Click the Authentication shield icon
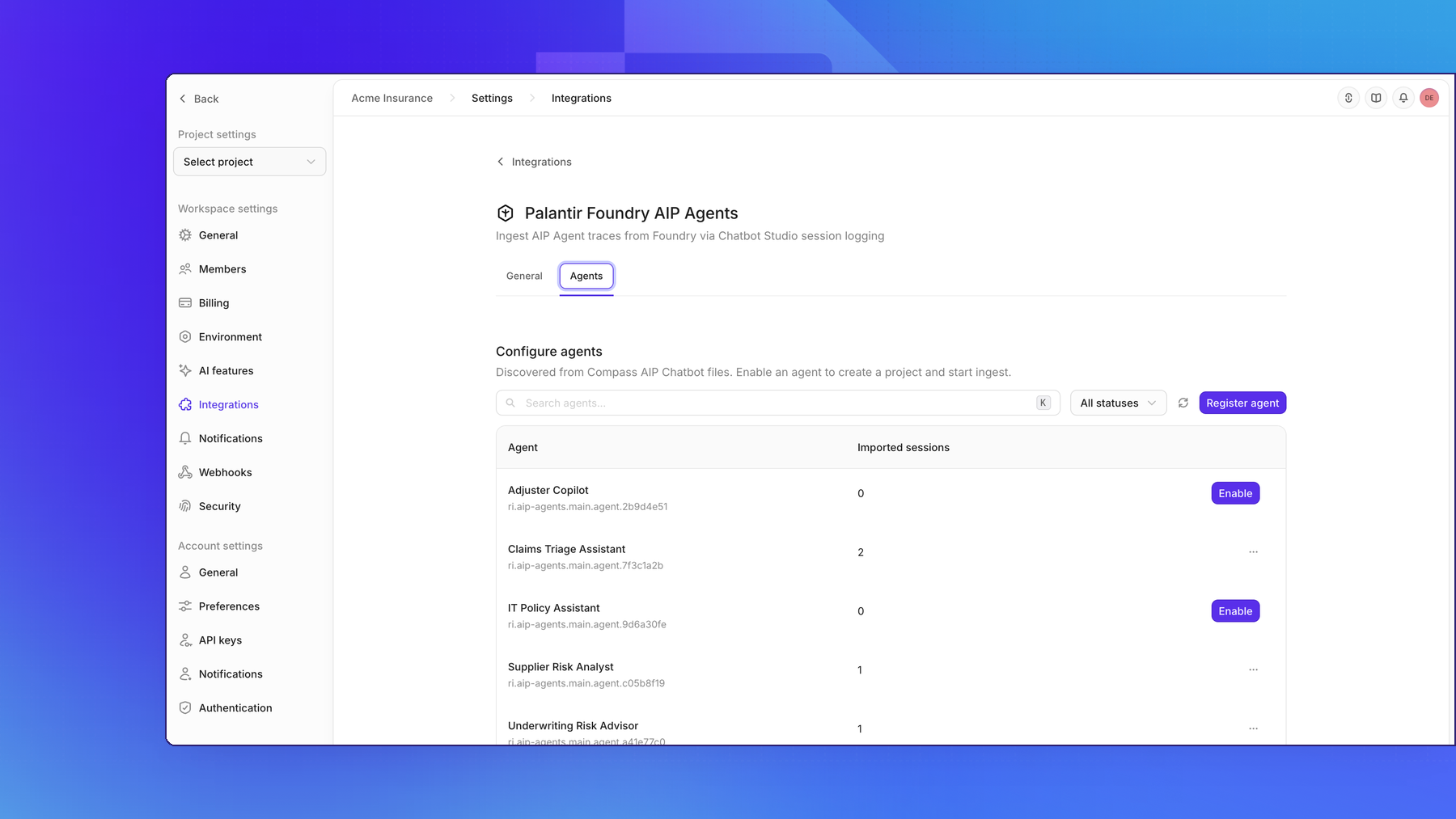 (x=185, y=708)
